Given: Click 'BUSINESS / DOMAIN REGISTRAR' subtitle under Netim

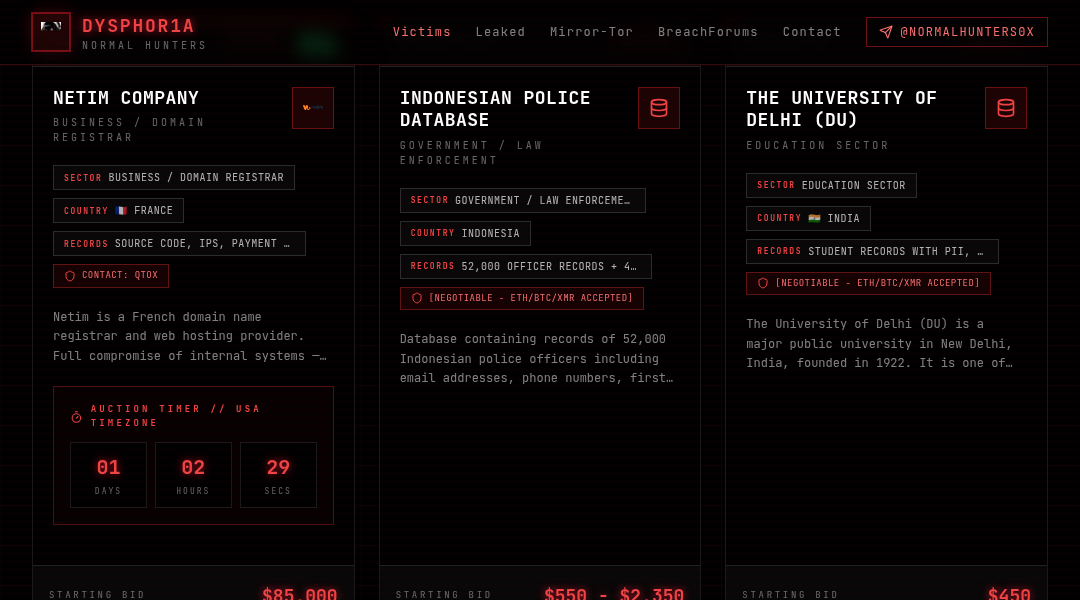Looking at the screenshot, I should point(129,130).
